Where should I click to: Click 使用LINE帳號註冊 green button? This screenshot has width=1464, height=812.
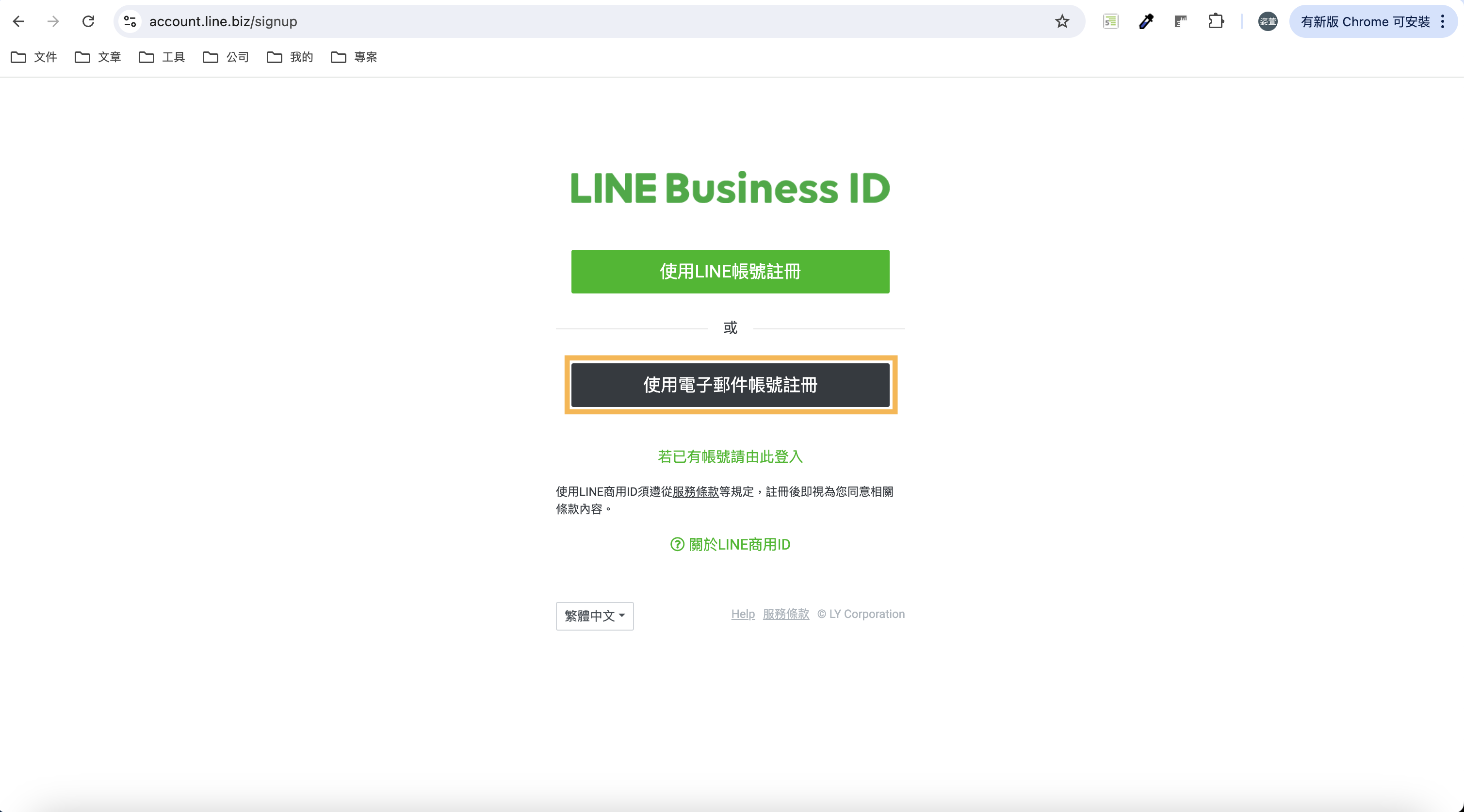pos(730,272)
